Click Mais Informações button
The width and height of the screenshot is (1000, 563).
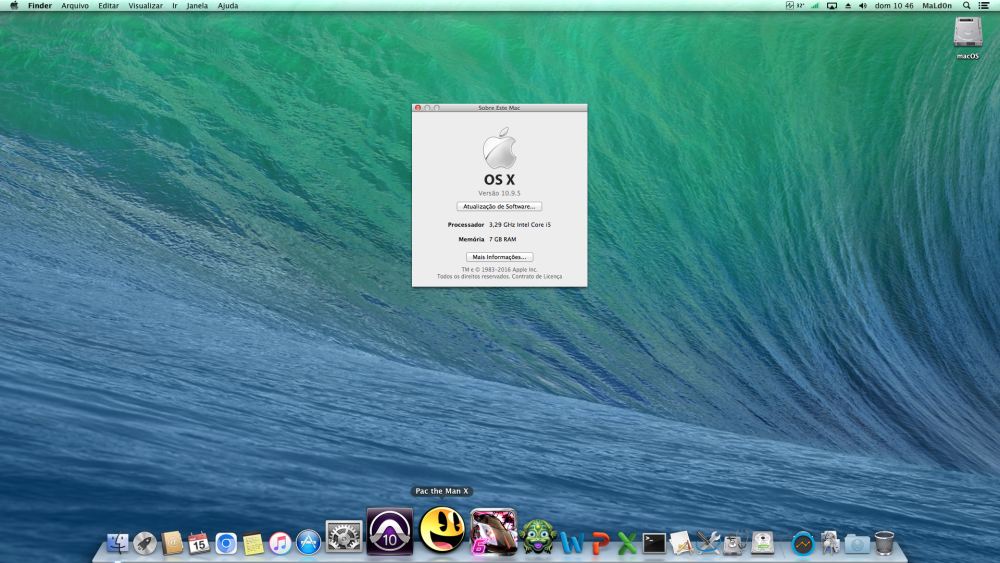pos(499,257)
